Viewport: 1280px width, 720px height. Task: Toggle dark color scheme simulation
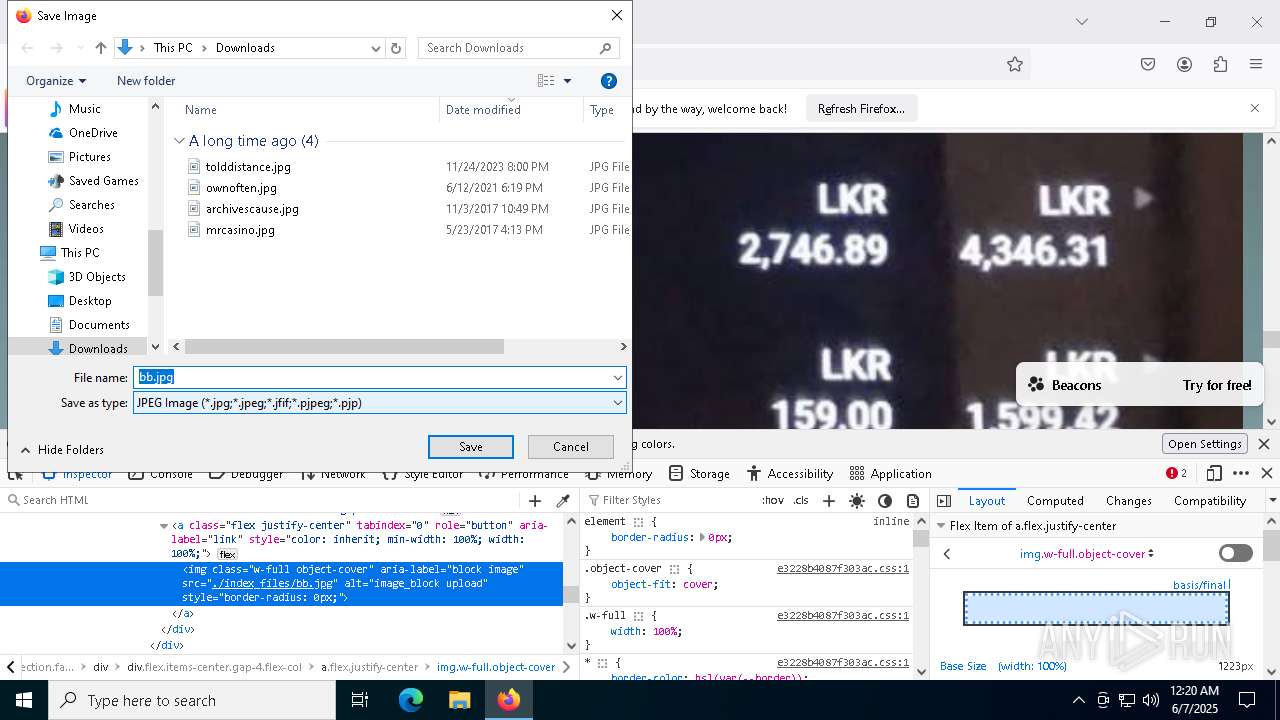pos(885,501)
